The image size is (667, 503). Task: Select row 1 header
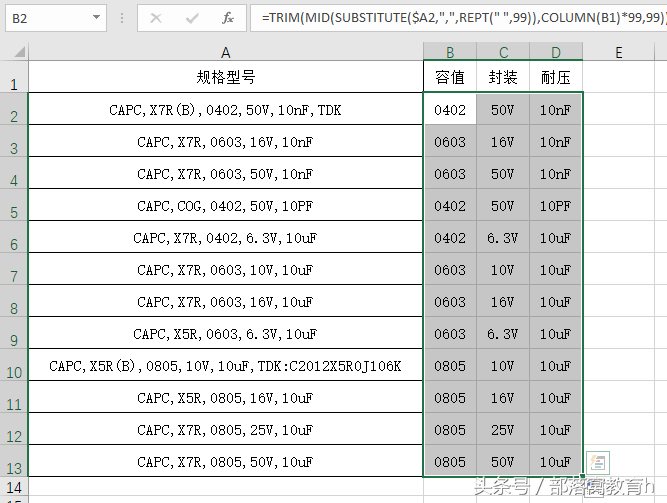pos(14,77)
